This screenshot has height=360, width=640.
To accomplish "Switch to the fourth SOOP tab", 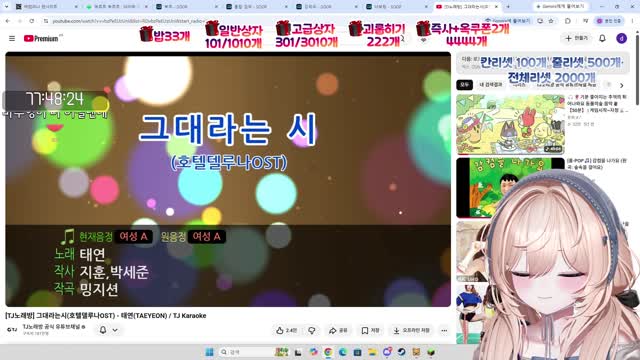I will (257, 7).
